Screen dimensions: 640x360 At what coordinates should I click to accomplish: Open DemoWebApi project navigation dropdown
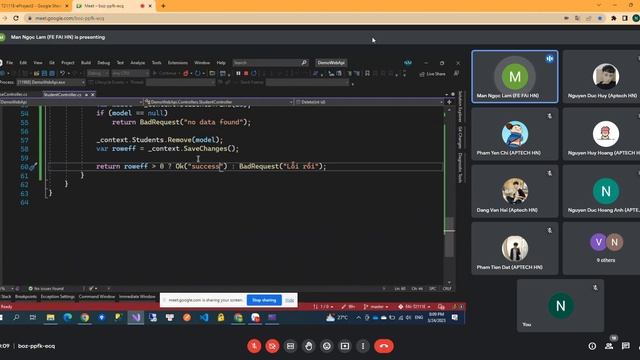tap(71, 102)
